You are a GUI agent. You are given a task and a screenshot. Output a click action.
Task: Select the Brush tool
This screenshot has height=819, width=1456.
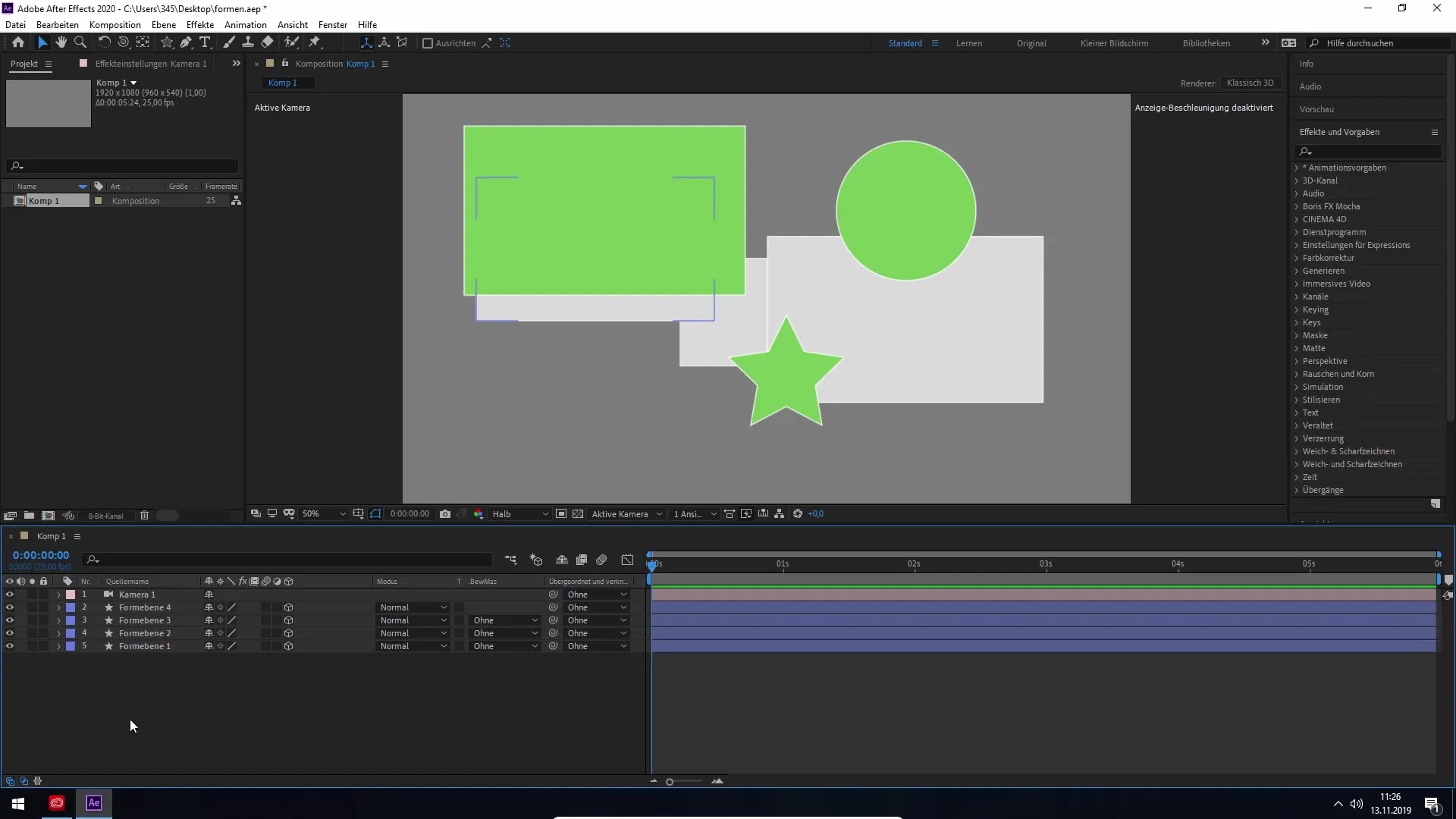[x=229, y=42]
